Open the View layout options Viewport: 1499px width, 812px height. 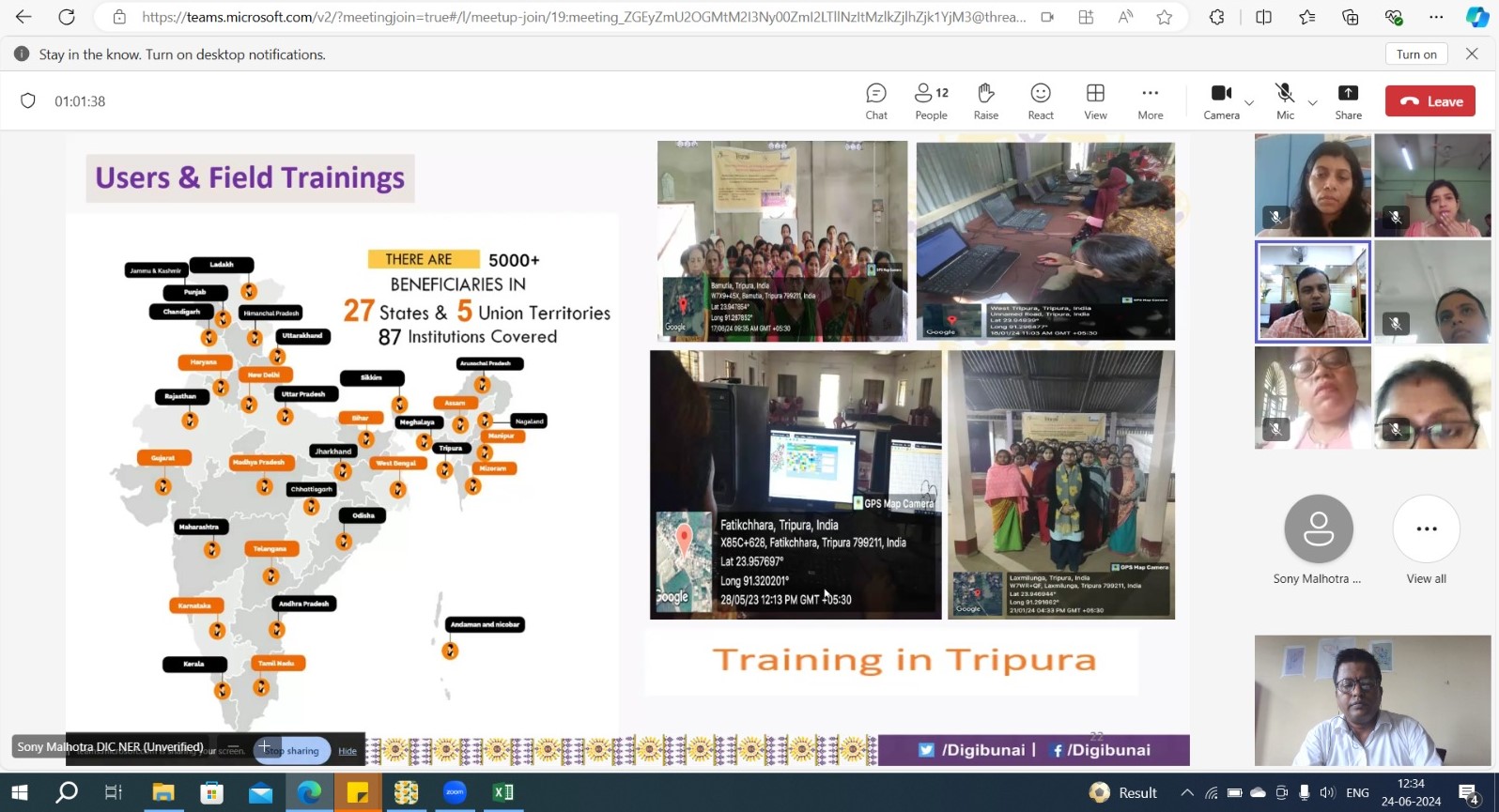pos(1095,101)
